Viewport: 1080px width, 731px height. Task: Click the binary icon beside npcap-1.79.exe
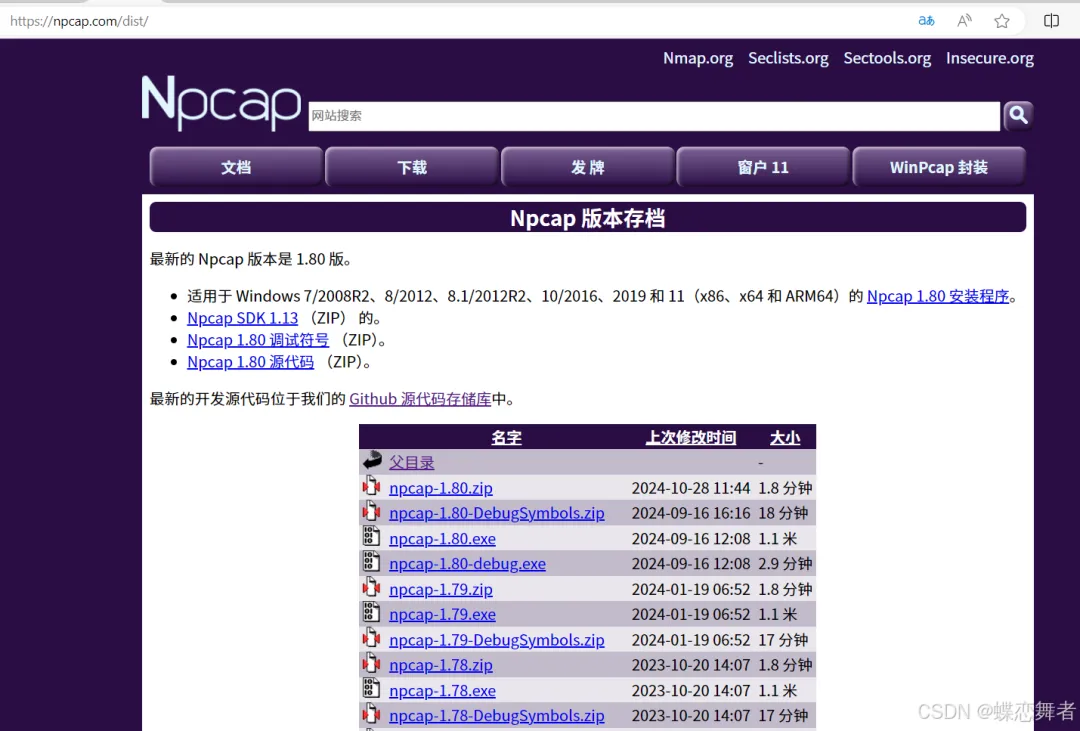tap(371, 612)
